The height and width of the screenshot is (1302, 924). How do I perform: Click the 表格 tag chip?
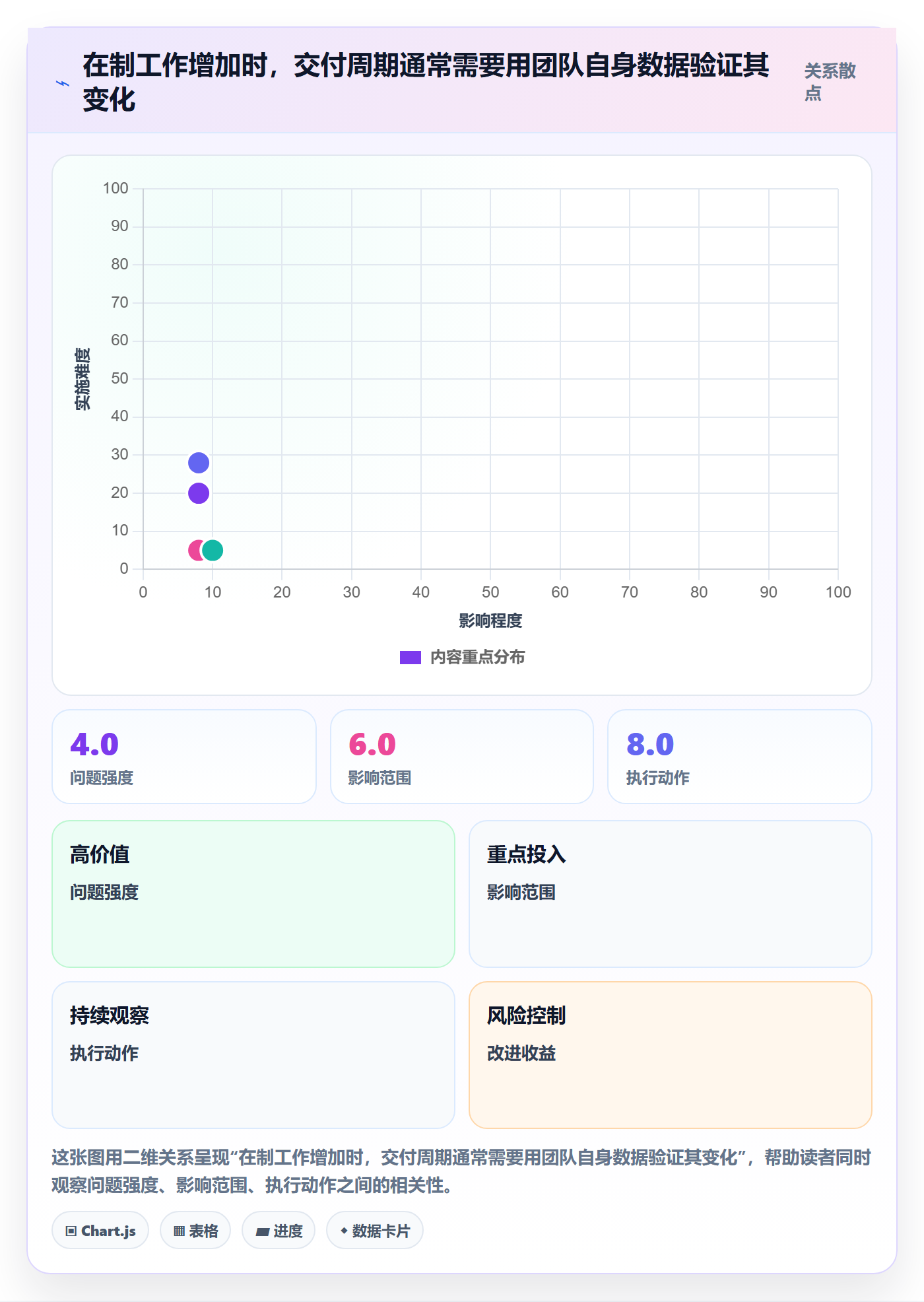[x=195, y=1231]
